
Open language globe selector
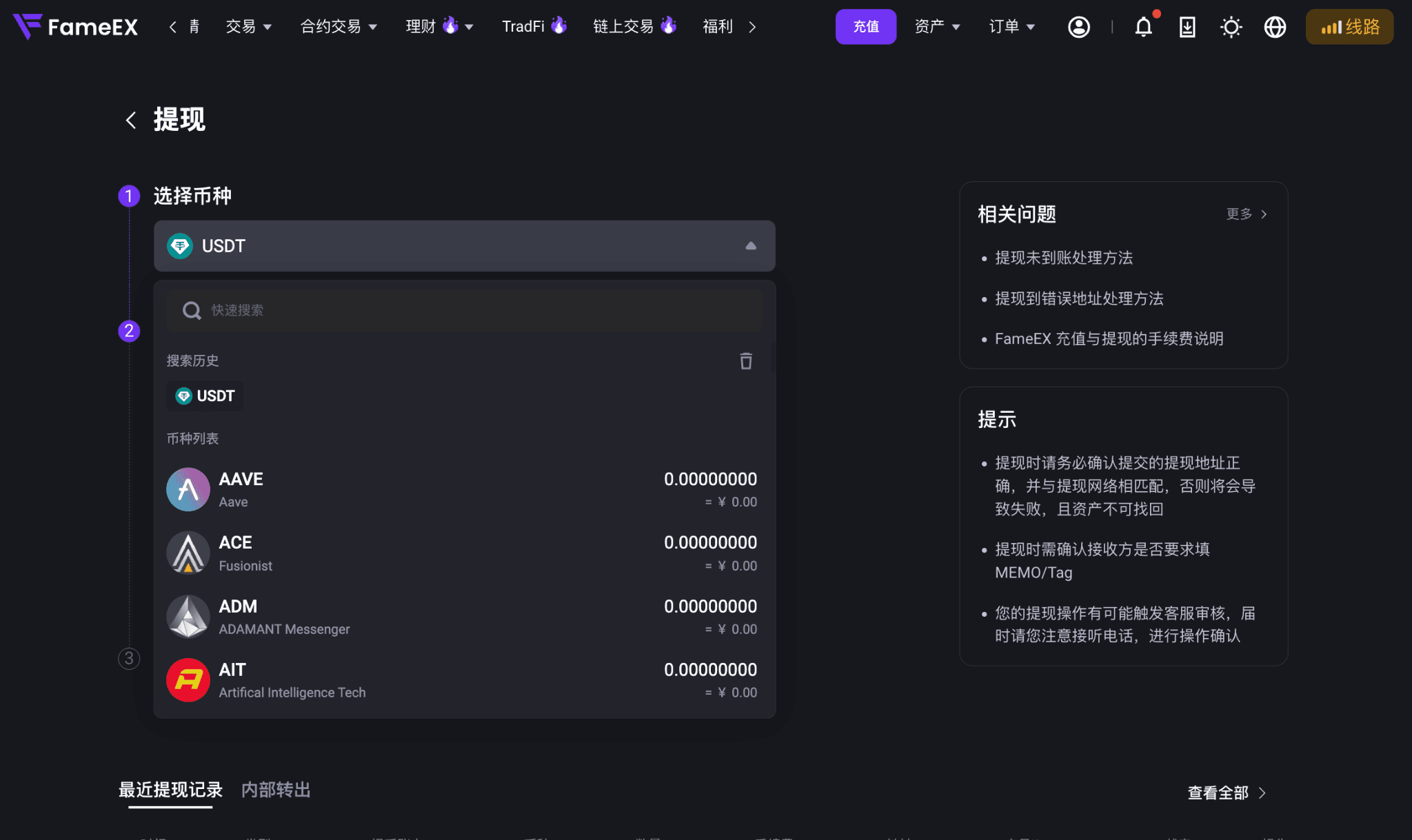1275,27
